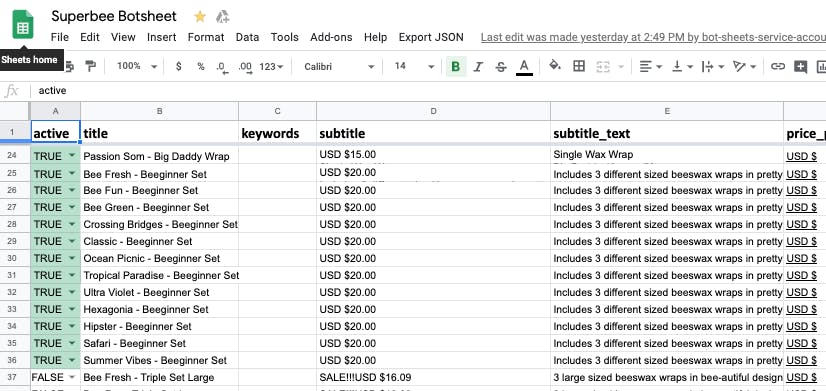Screen dimensions: 826x391
Task: Click the paint format roller icon
Action: click(x=91, y=66)
